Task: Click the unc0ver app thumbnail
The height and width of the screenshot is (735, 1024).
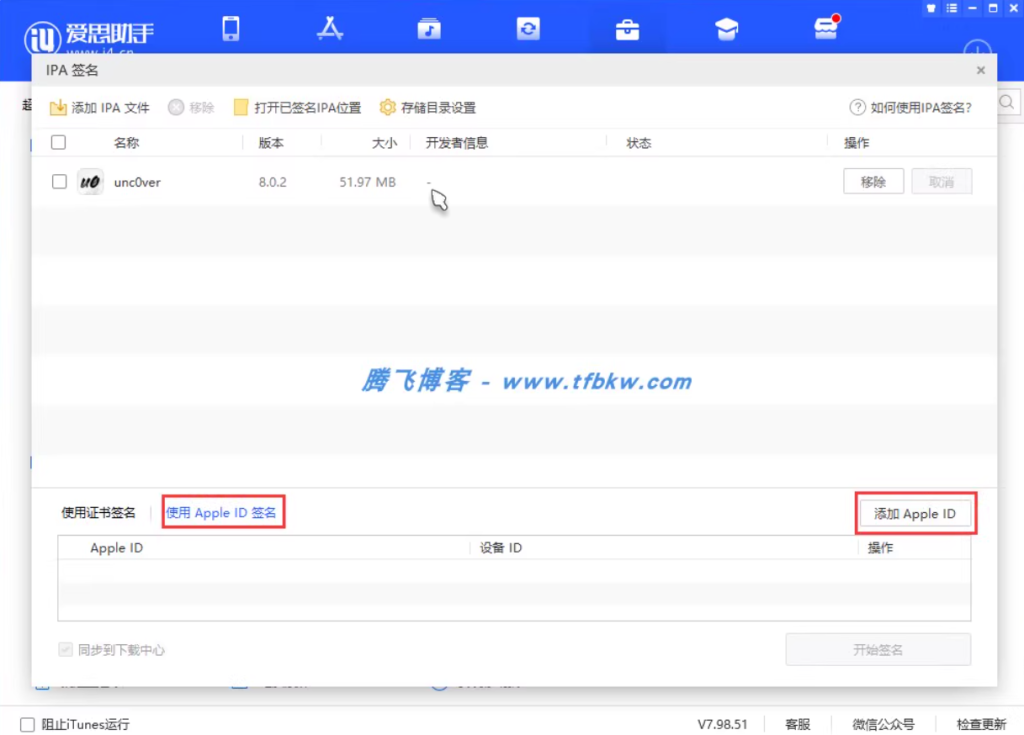Action: [89, 182]
